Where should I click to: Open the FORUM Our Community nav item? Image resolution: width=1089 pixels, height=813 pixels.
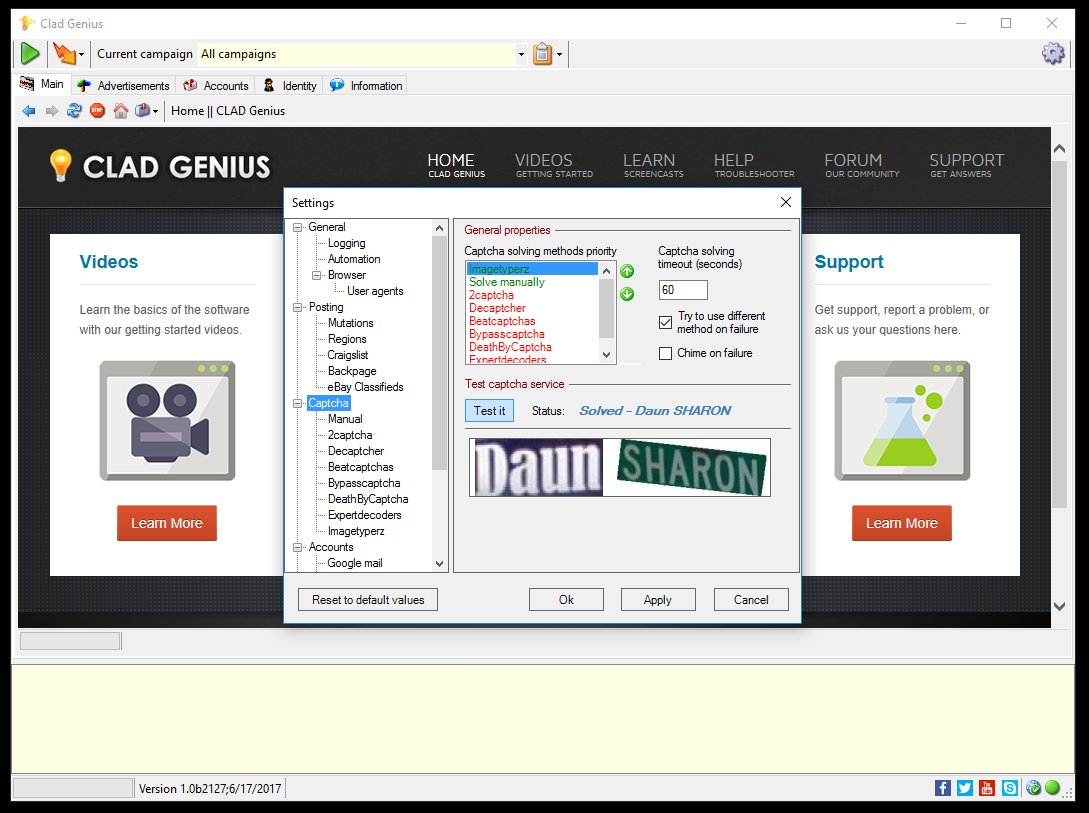(x=862, y=165)
